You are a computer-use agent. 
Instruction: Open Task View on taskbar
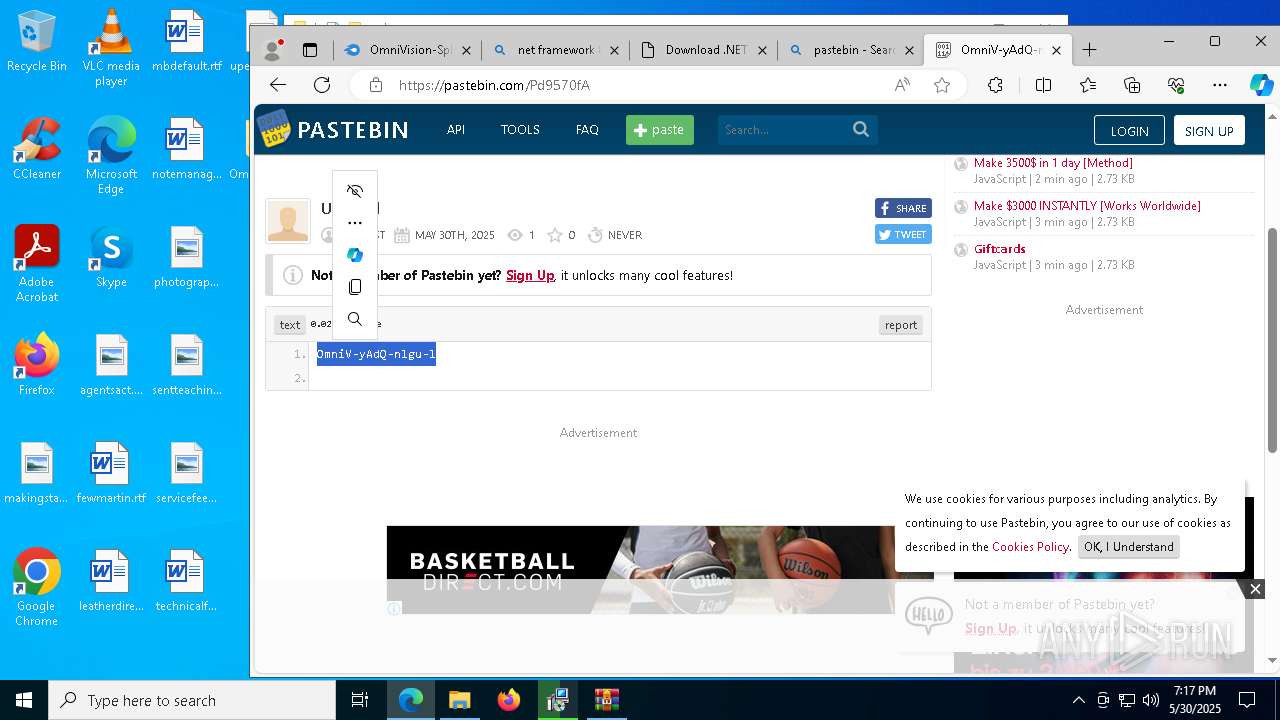click(360, 700)
